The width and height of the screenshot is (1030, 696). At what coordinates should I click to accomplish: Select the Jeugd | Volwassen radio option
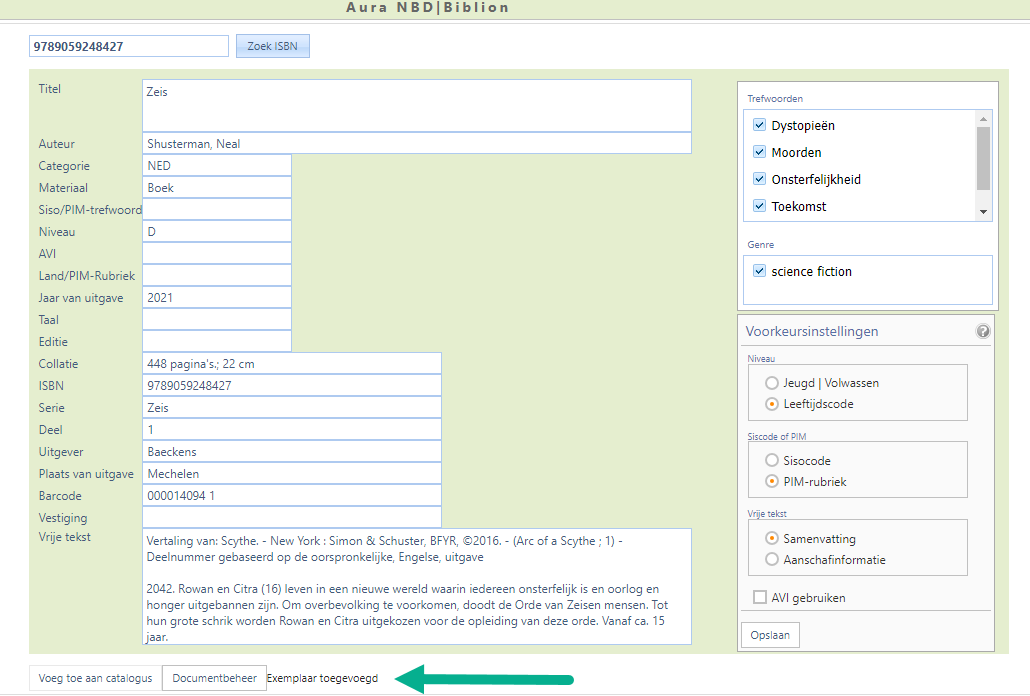pos(771,383)
